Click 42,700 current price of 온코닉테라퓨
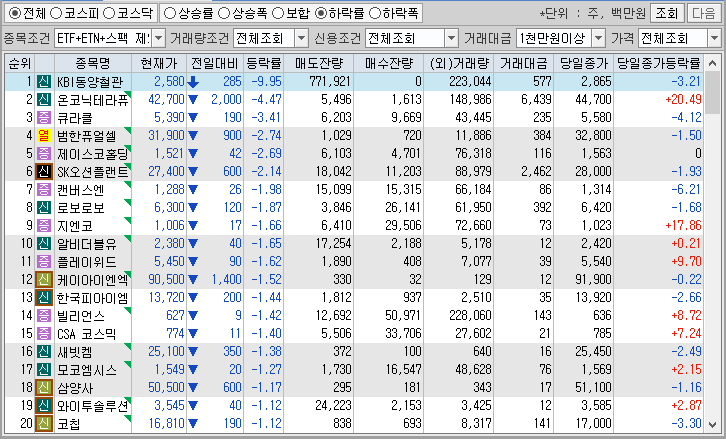 point(166,100)
